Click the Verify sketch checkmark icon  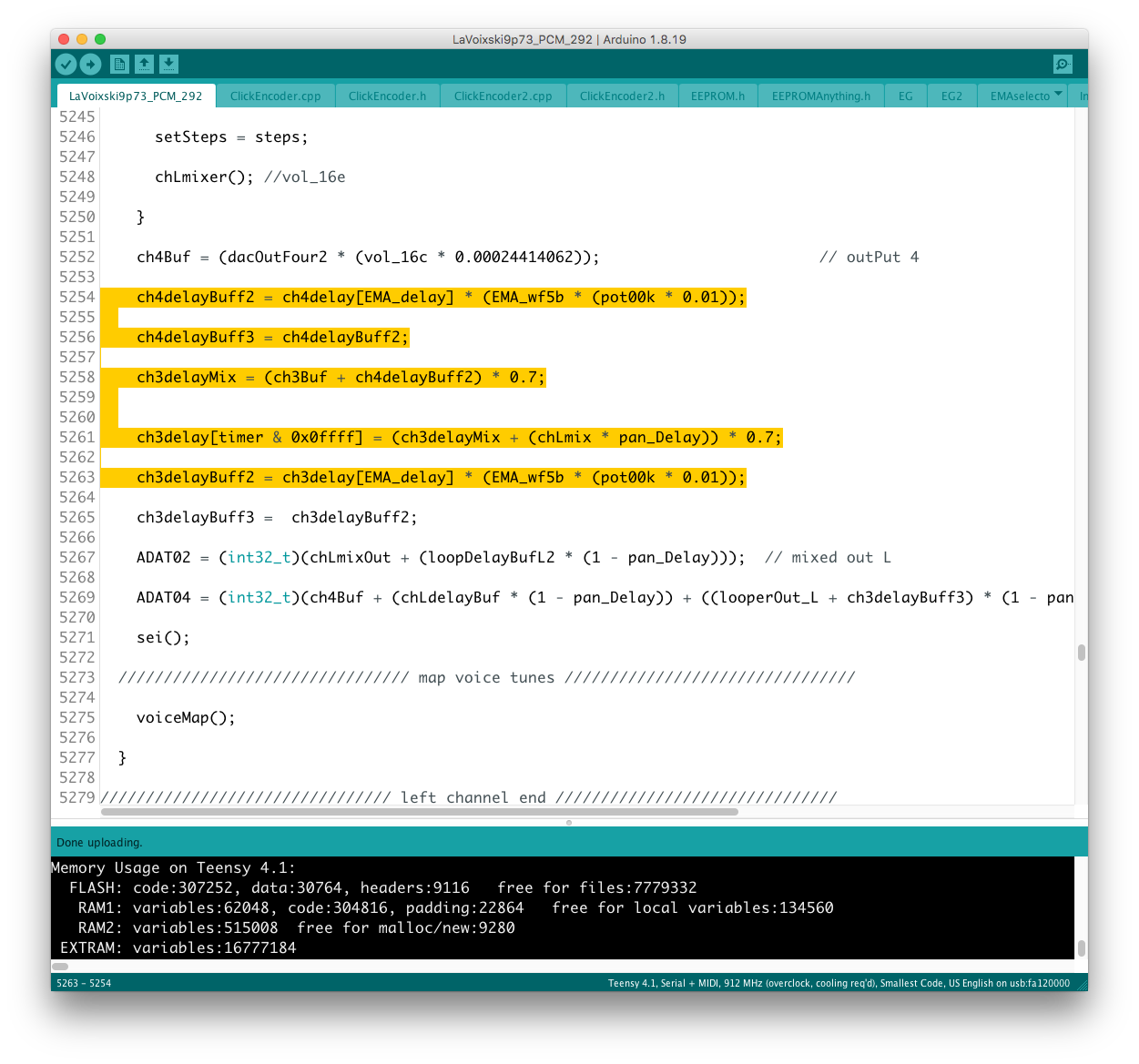point(66,64)
